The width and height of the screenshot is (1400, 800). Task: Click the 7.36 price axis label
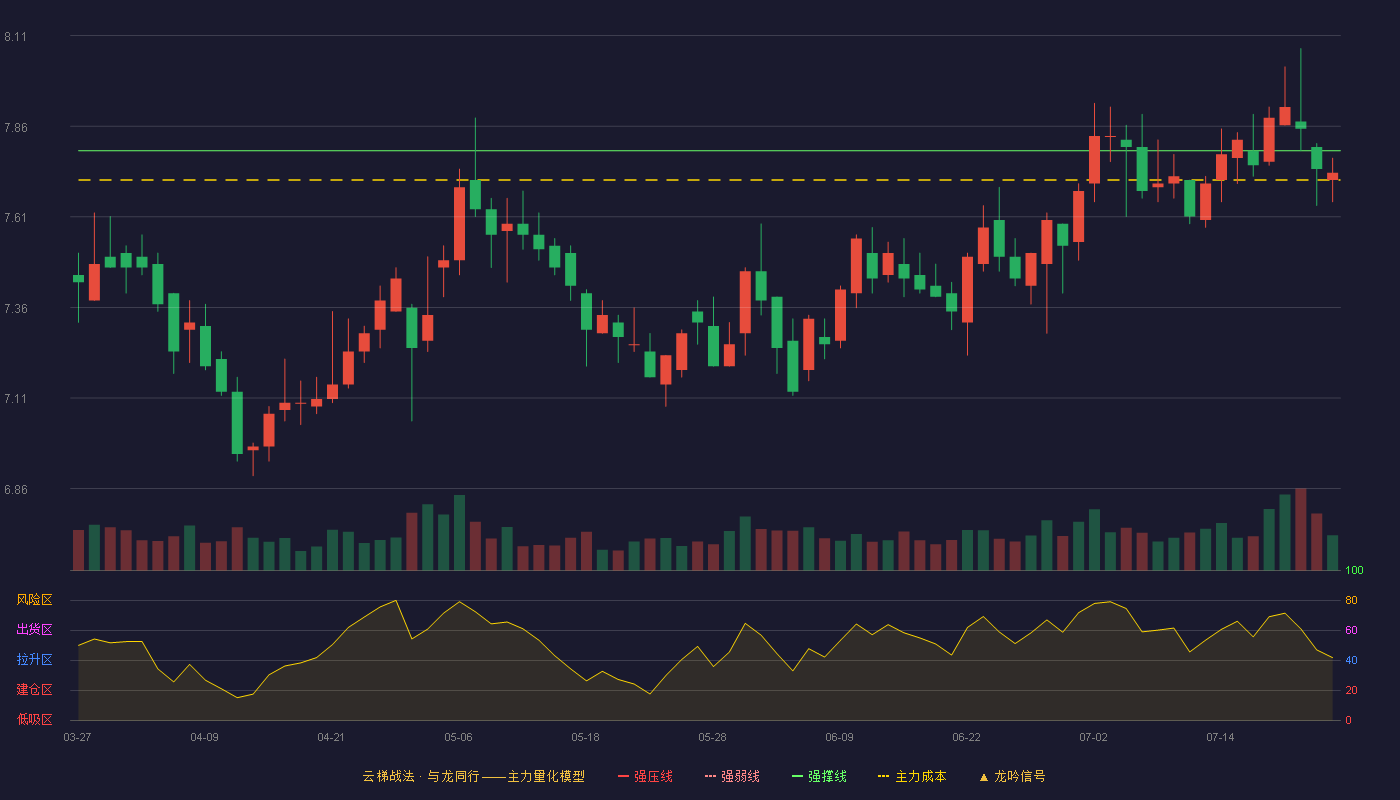pyautogui.click(x=15, y=309)
